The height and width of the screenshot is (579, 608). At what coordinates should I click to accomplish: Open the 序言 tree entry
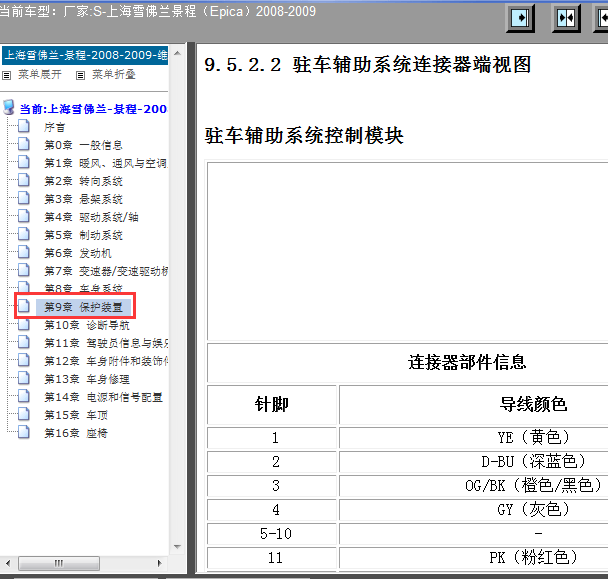tap(54, 127)
